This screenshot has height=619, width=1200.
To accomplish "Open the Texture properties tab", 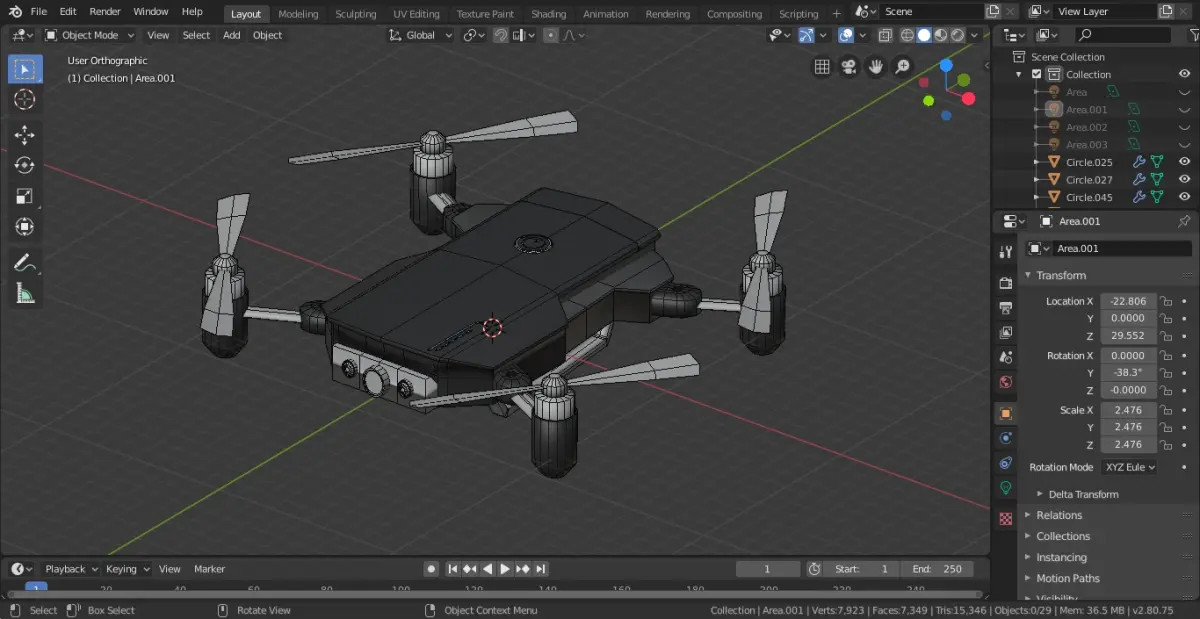I will (1006, 519).
